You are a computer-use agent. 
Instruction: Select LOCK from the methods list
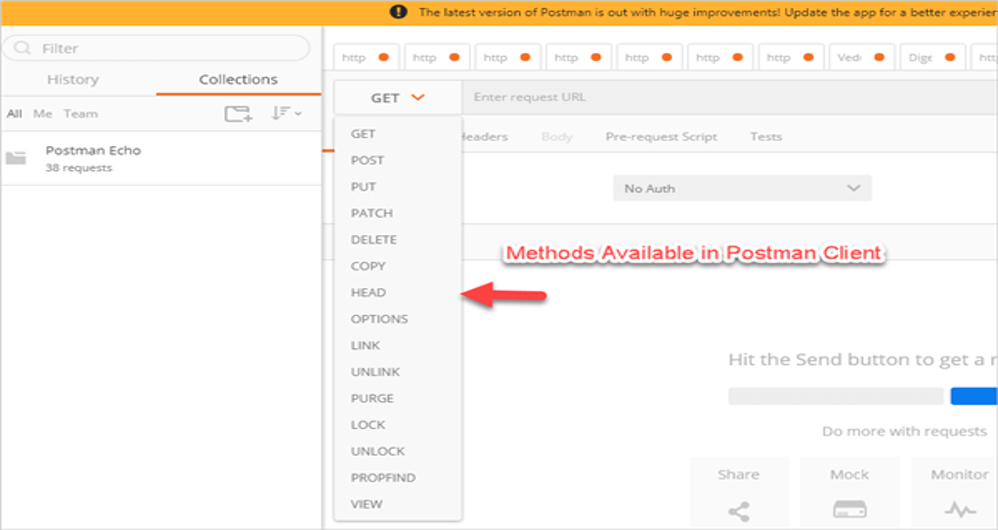click(368, 424)
